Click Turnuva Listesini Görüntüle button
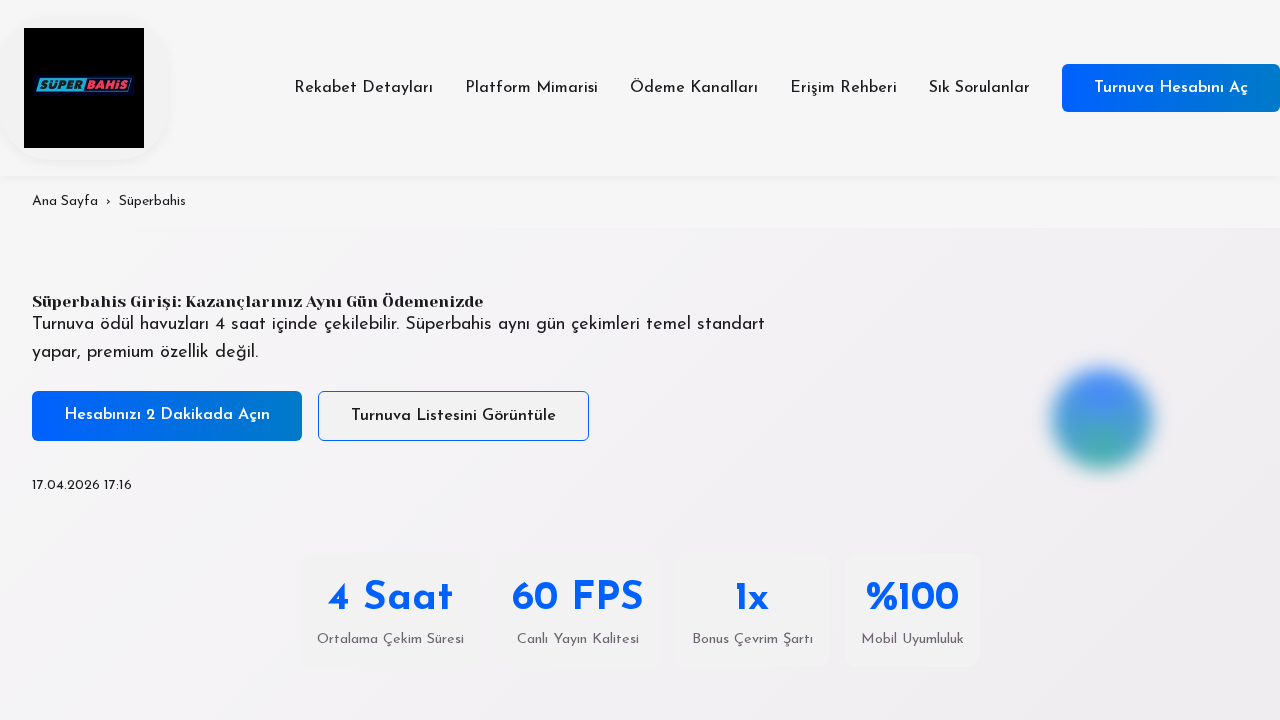Screen dimensions: 1280x720 [x=453, y=415]
